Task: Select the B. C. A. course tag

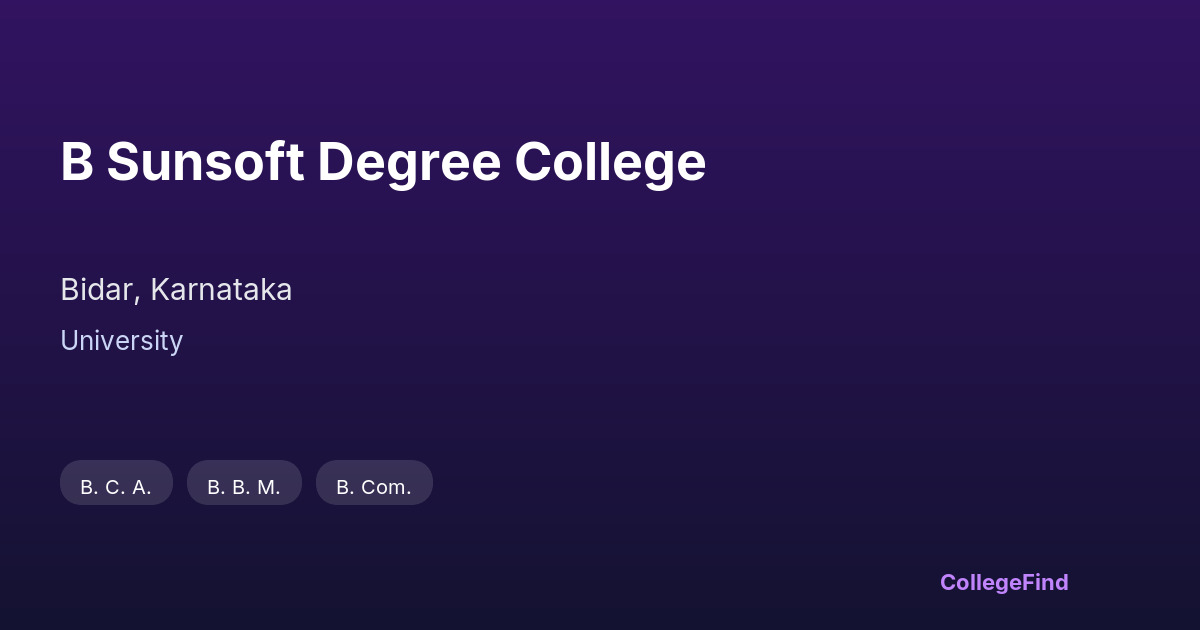Action: pyautogui.click(x=116, y=484)
